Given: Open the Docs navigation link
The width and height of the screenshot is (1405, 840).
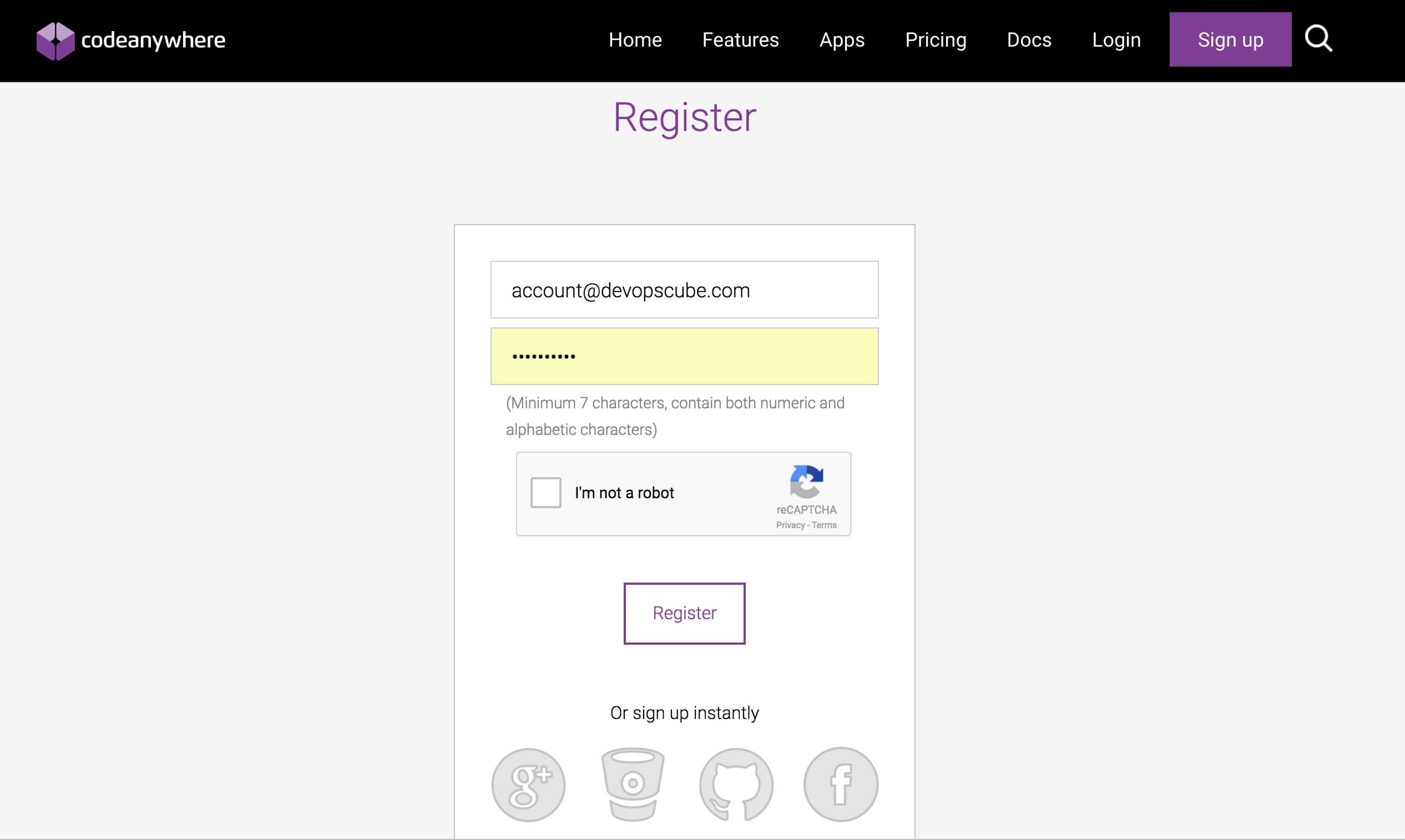Looking at the screenshot, I should click(x=1029, y=39).
